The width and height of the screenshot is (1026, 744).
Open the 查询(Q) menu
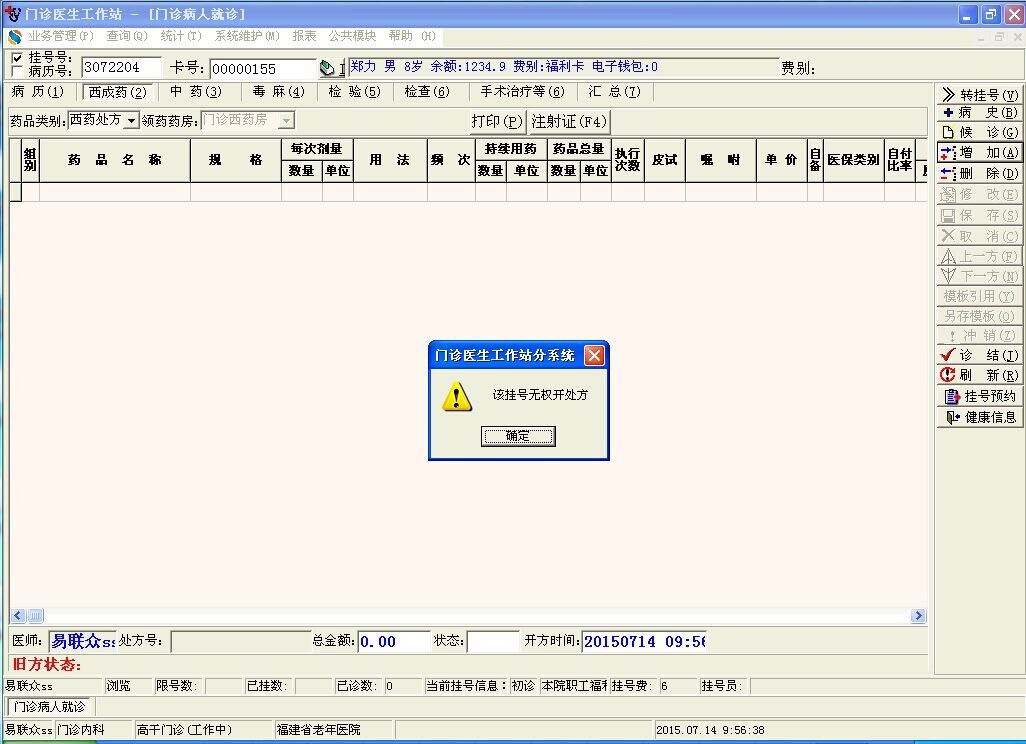(127, 36)
